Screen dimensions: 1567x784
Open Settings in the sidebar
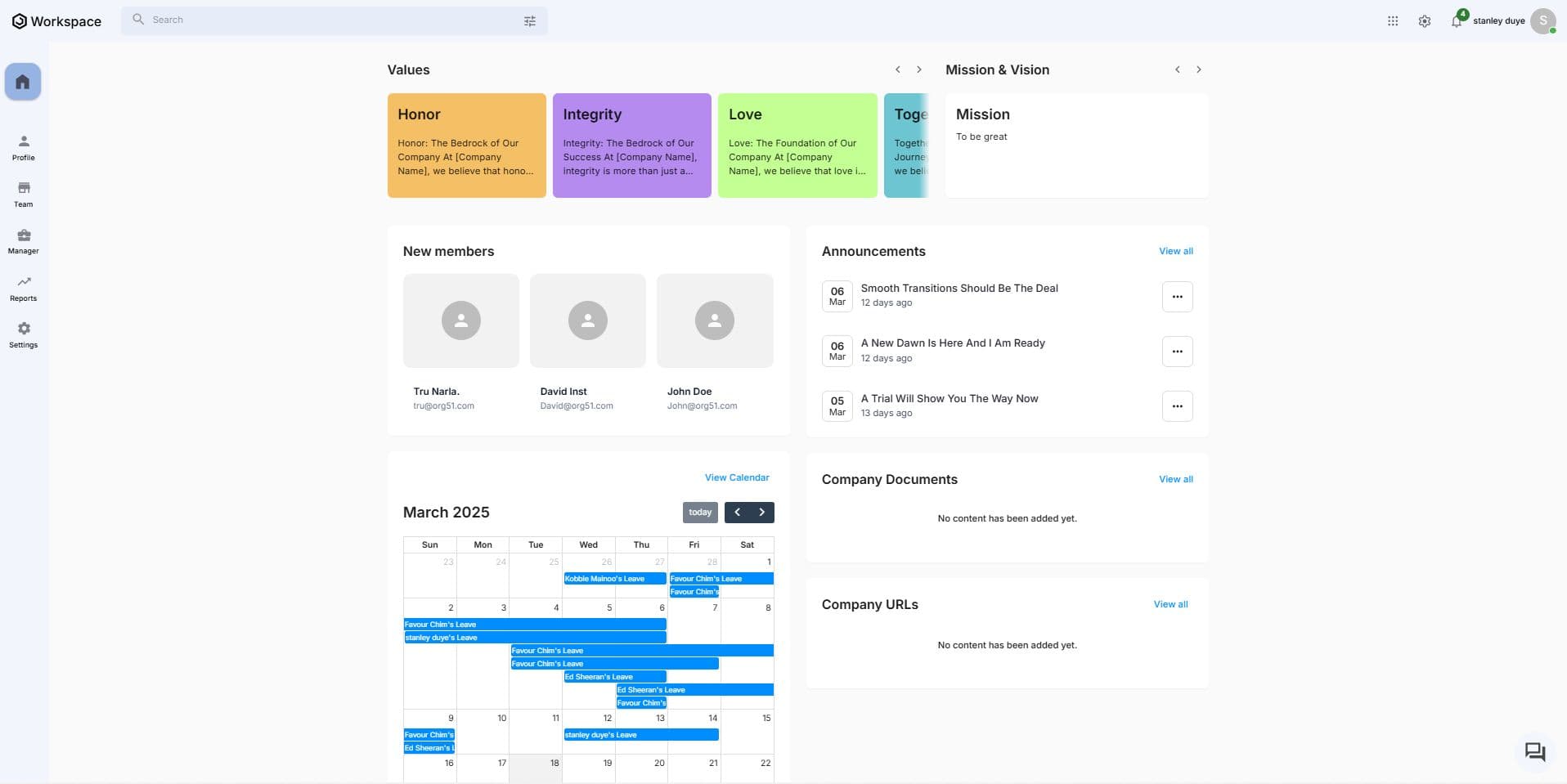tap(23, 335)
